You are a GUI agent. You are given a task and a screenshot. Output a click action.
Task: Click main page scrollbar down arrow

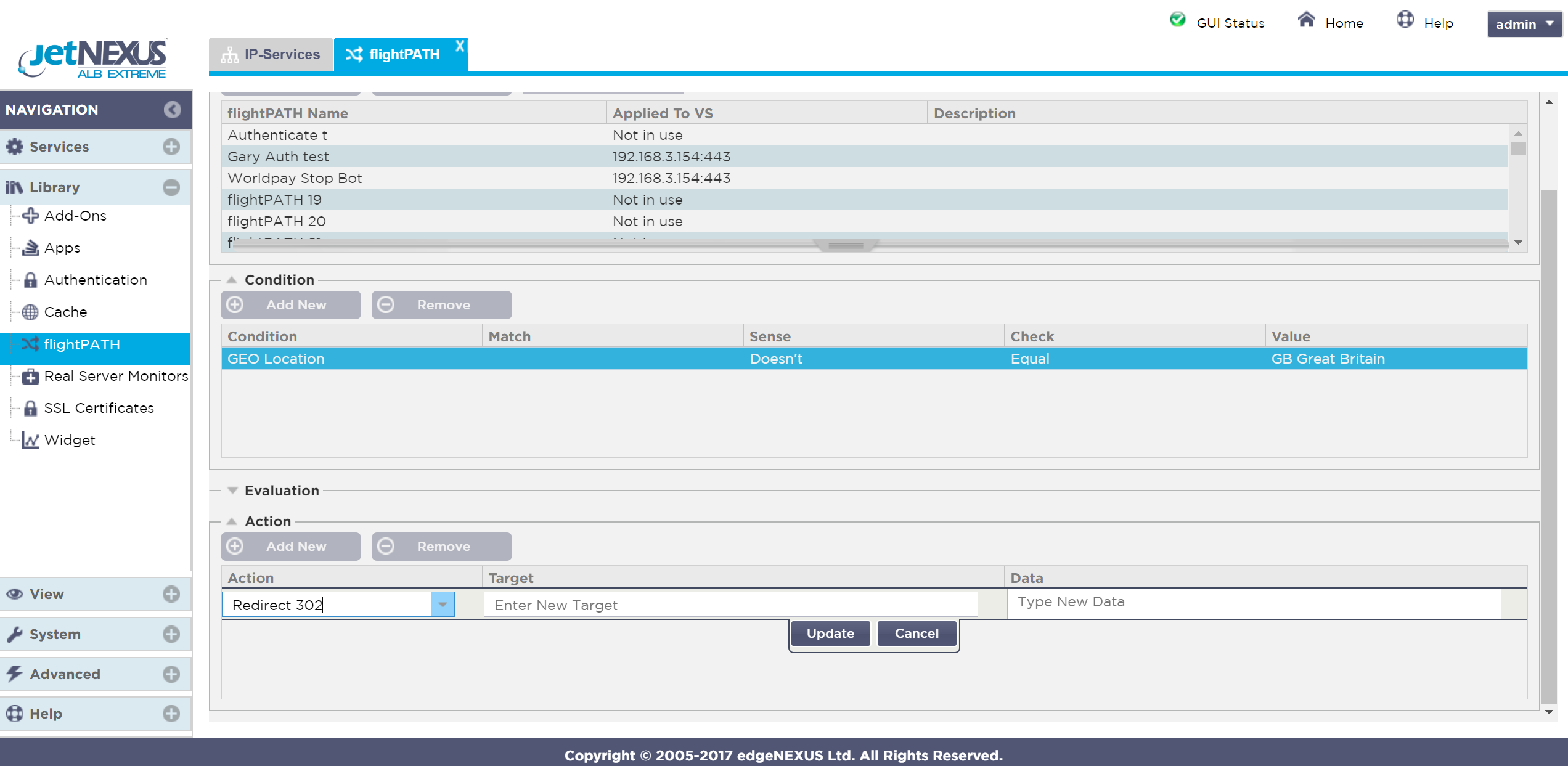[1549, 712]
